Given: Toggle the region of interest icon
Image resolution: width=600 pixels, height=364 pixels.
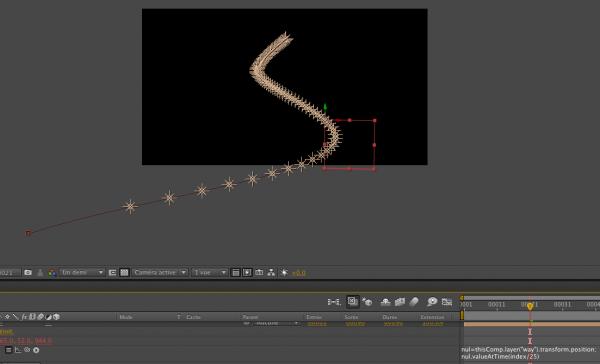Looking at the screenshot, I should [x=112, y=273].
